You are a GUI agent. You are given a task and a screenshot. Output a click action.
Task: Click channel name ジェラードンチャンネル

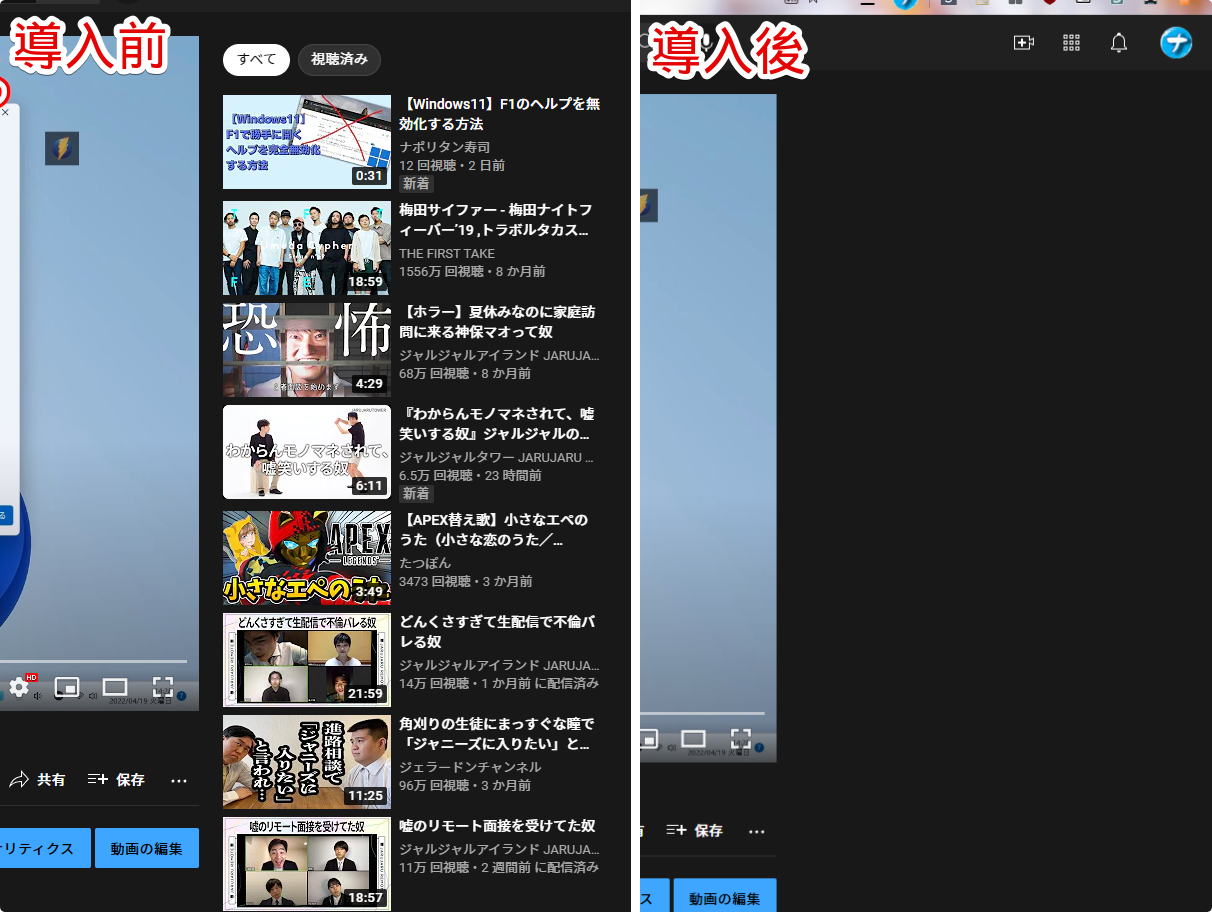(x=470, y=767)
